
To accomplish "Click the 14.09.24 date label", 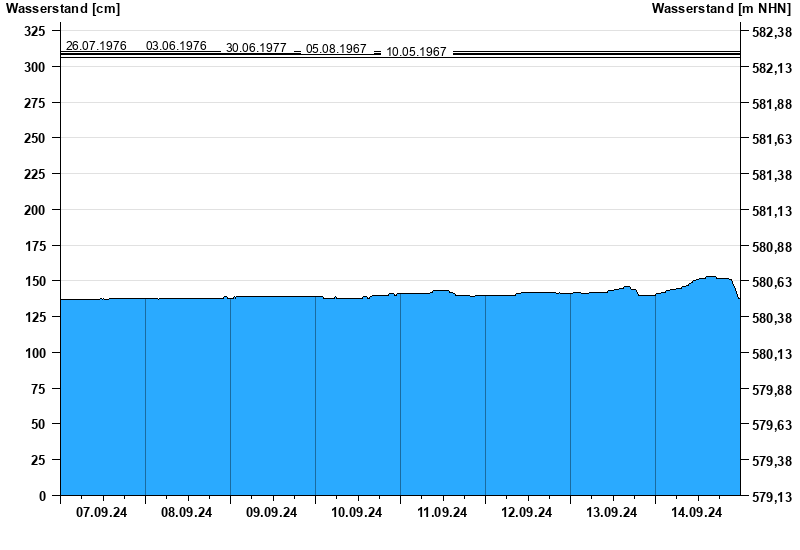I will [697, 513].
